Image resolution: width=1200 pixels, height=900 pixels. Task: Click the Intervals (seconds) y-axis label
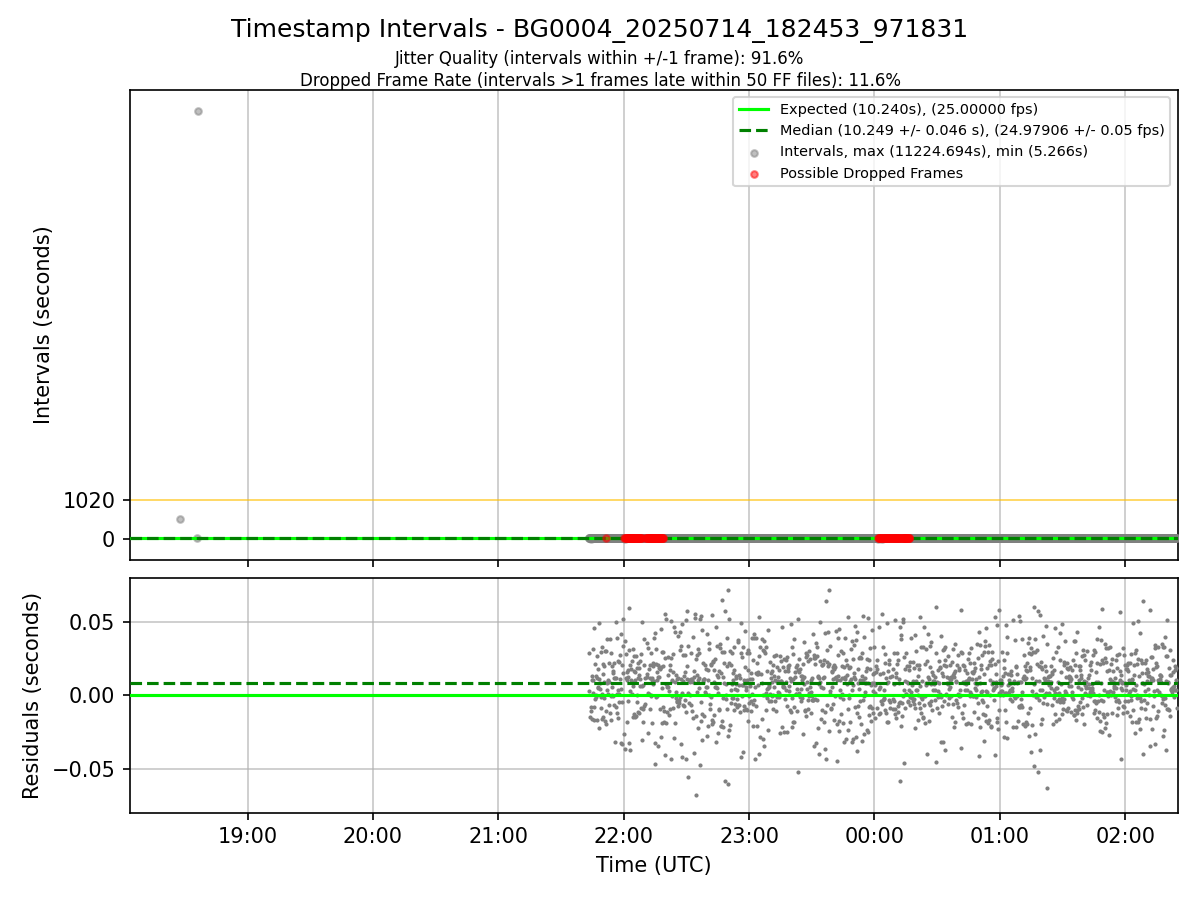tap(42, 324)
